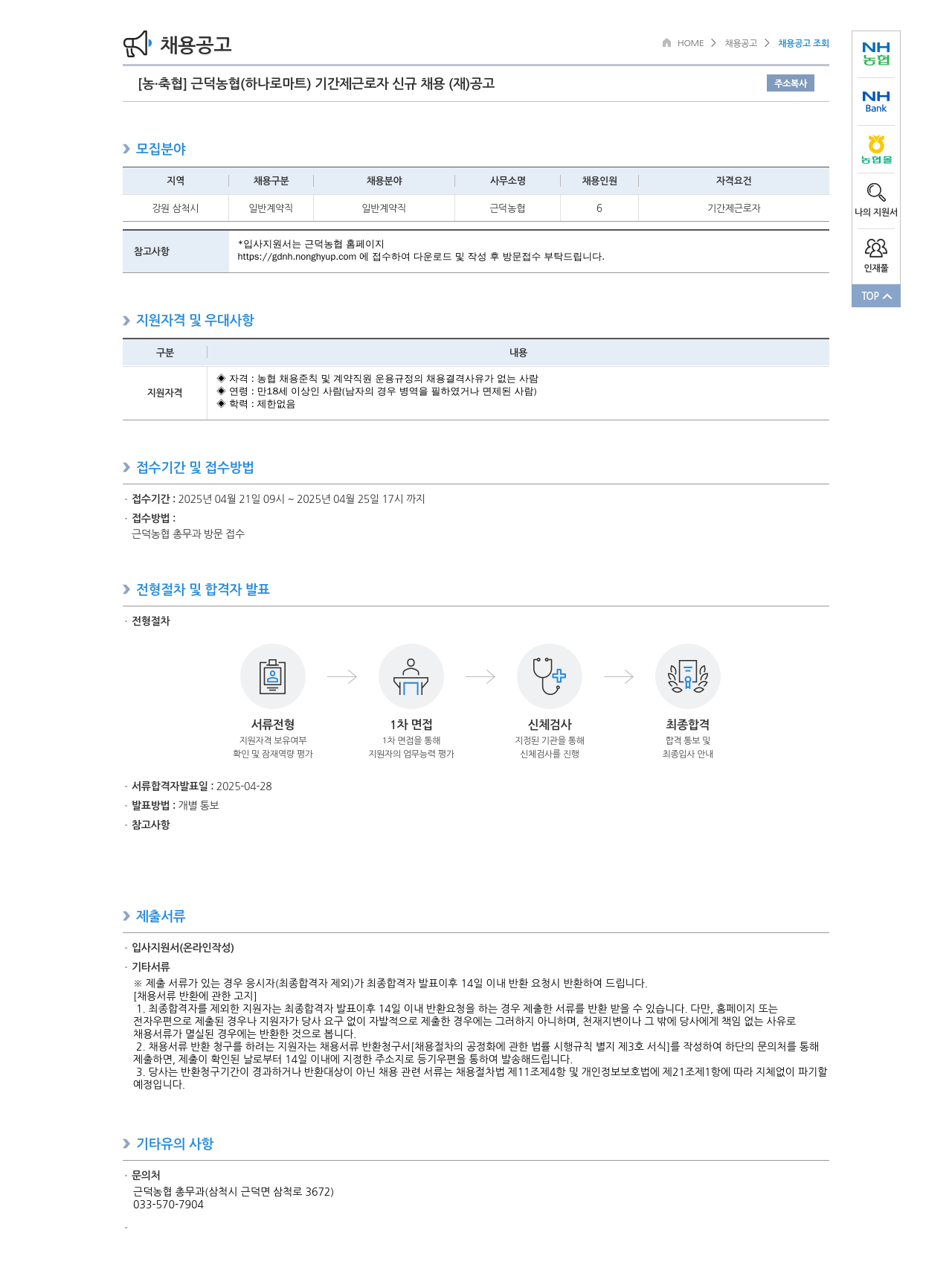Click the 인재풀 people icon
The height and width of the screenshot is (1285, 952).
876,248
